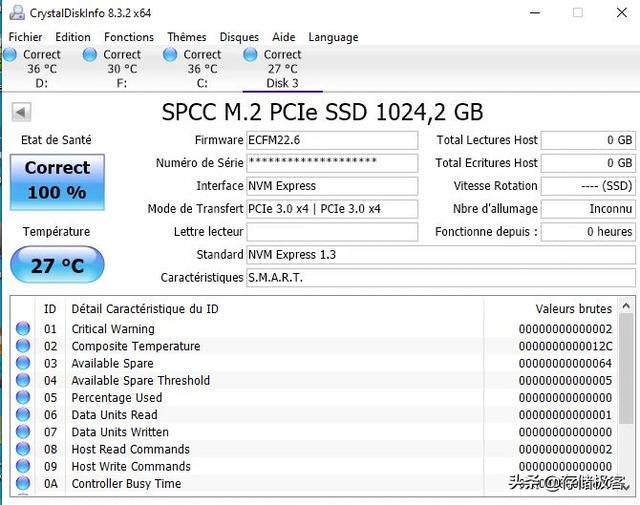Open the Disques menu

pos(239,37)
